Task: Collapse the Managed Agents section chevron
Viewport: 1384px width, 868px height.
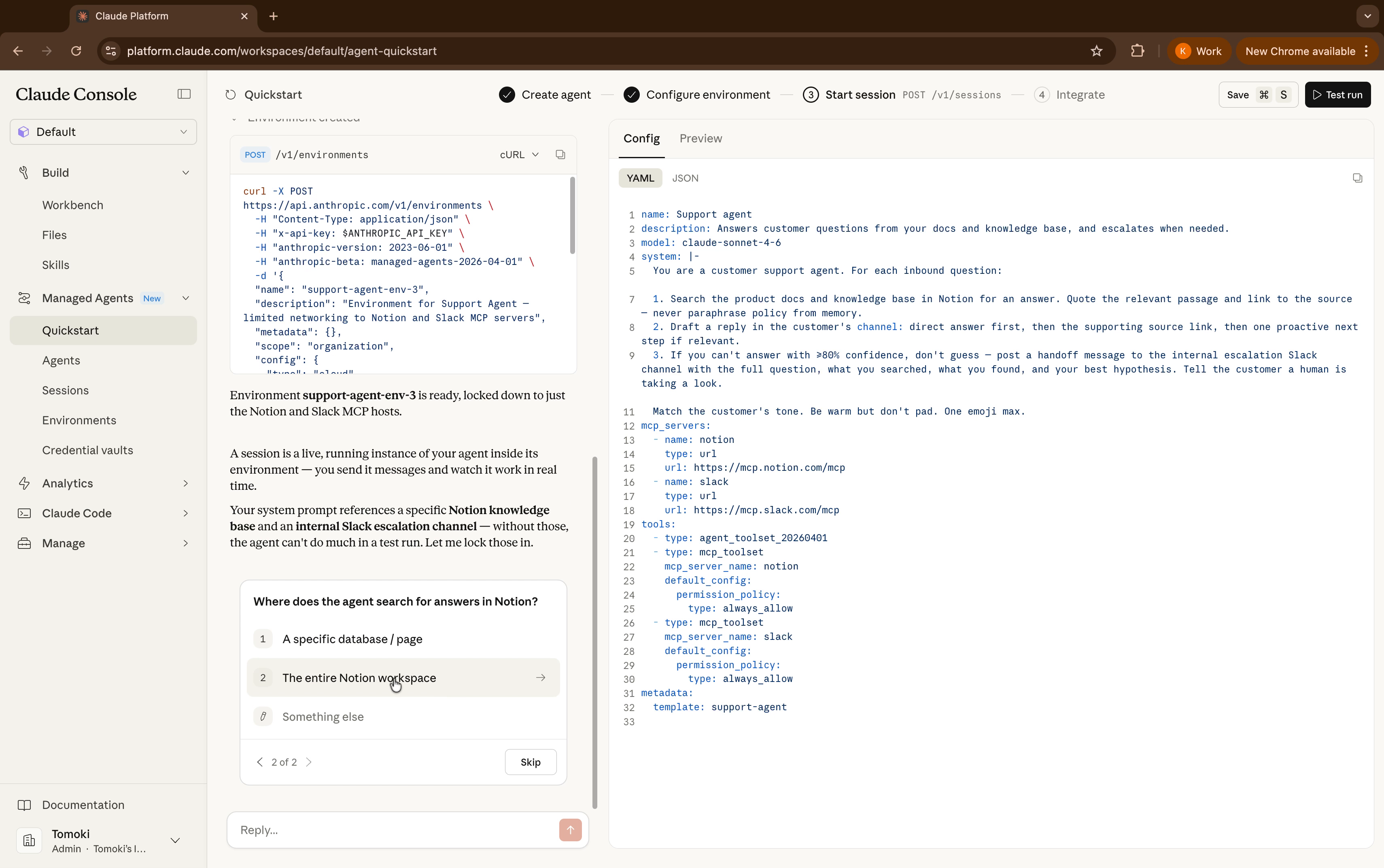Action: pos(185,298)
